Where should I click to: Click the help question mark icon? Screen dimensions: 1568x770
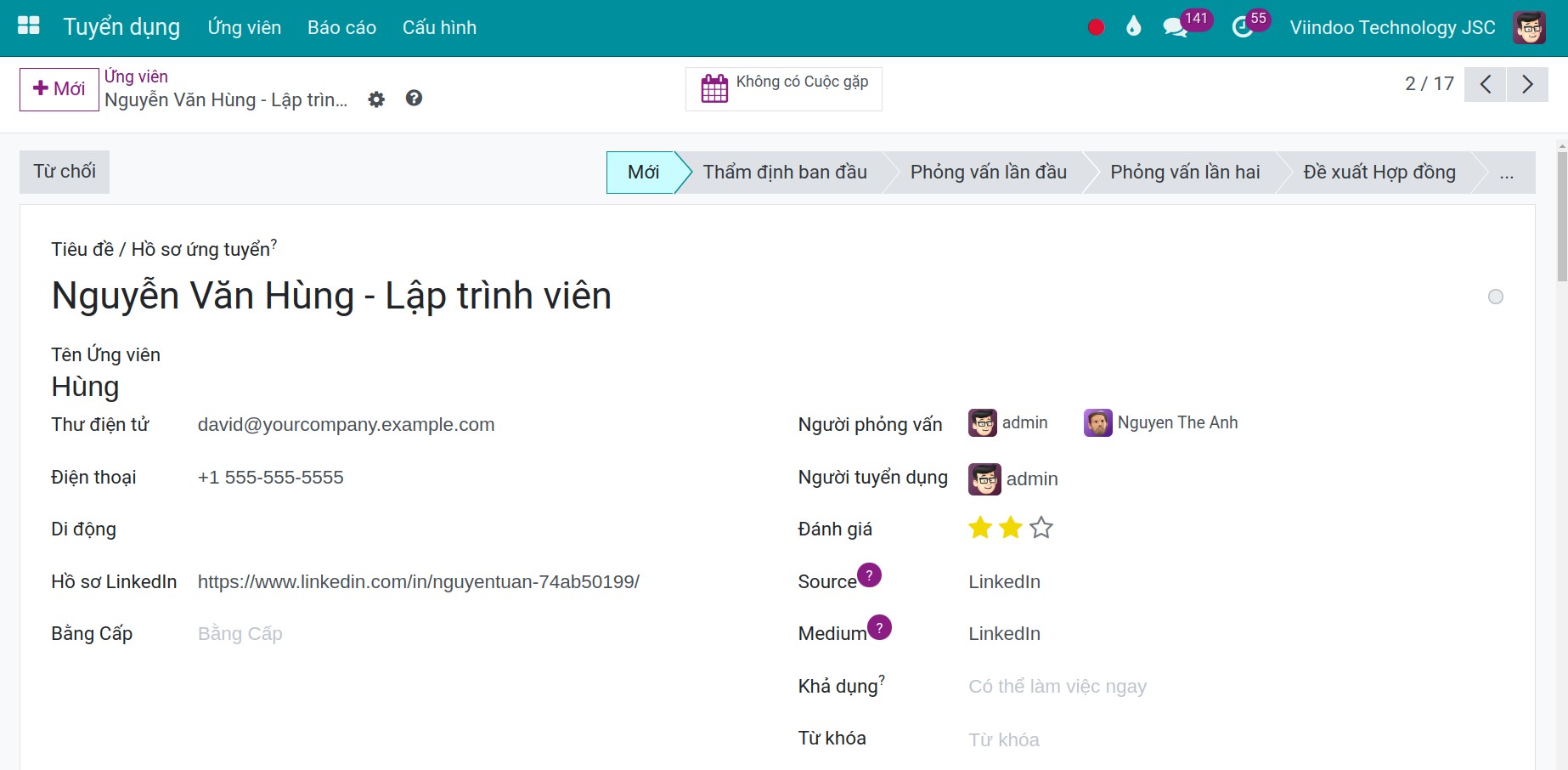[x=414, y=99]
